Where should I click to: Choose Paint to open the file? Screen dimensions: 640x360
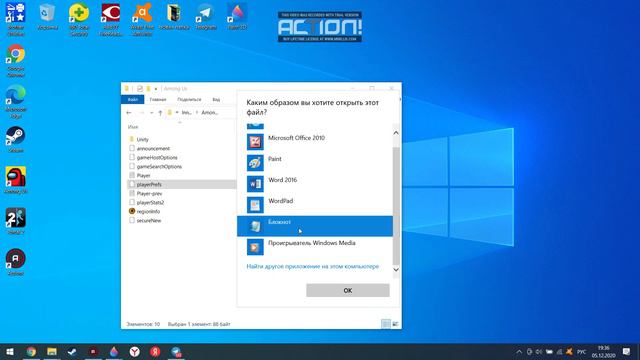(315, 162)
